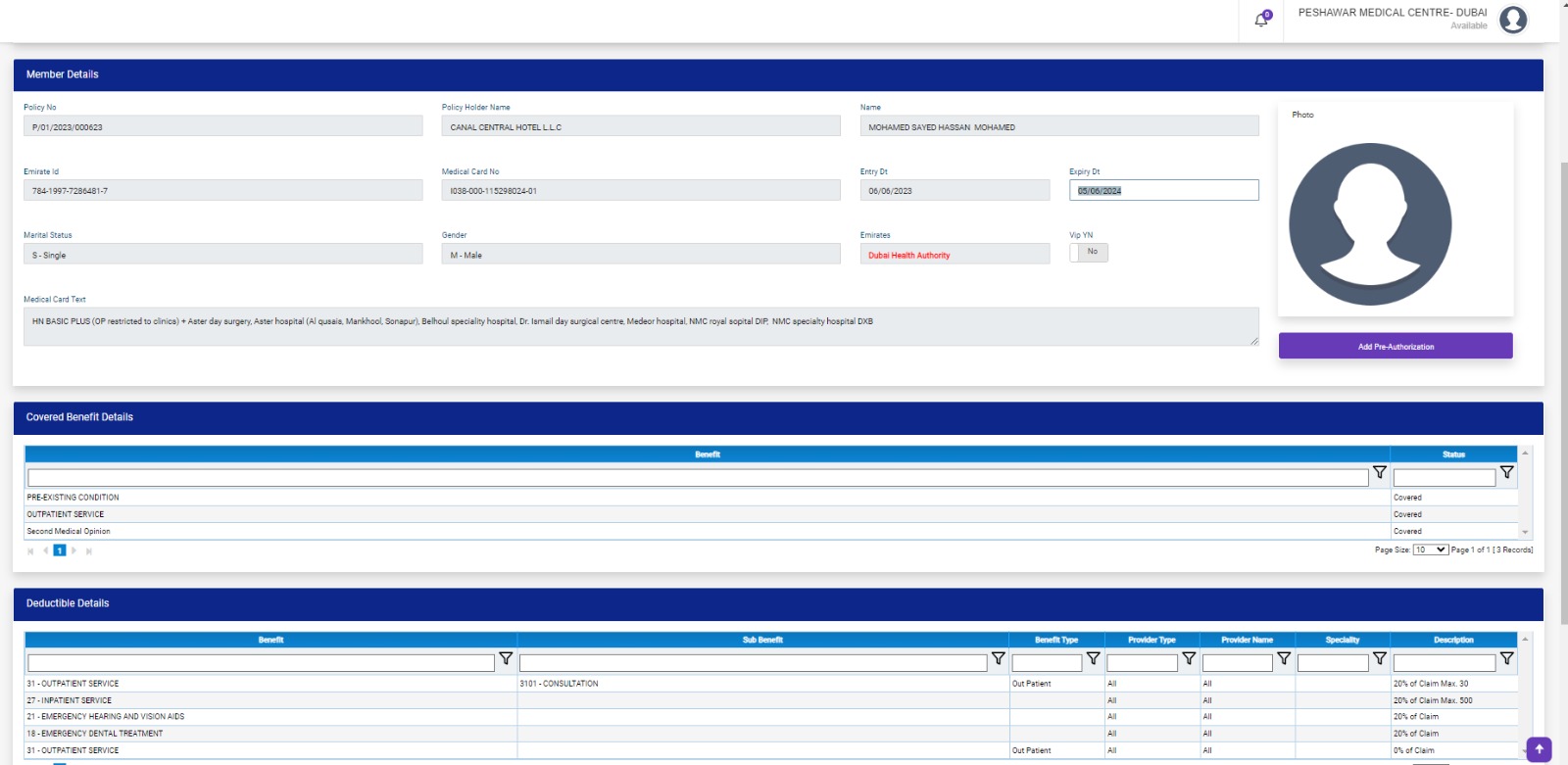
Task: Click filter icon for covered Benefit column
Action: click(1380, 472)
